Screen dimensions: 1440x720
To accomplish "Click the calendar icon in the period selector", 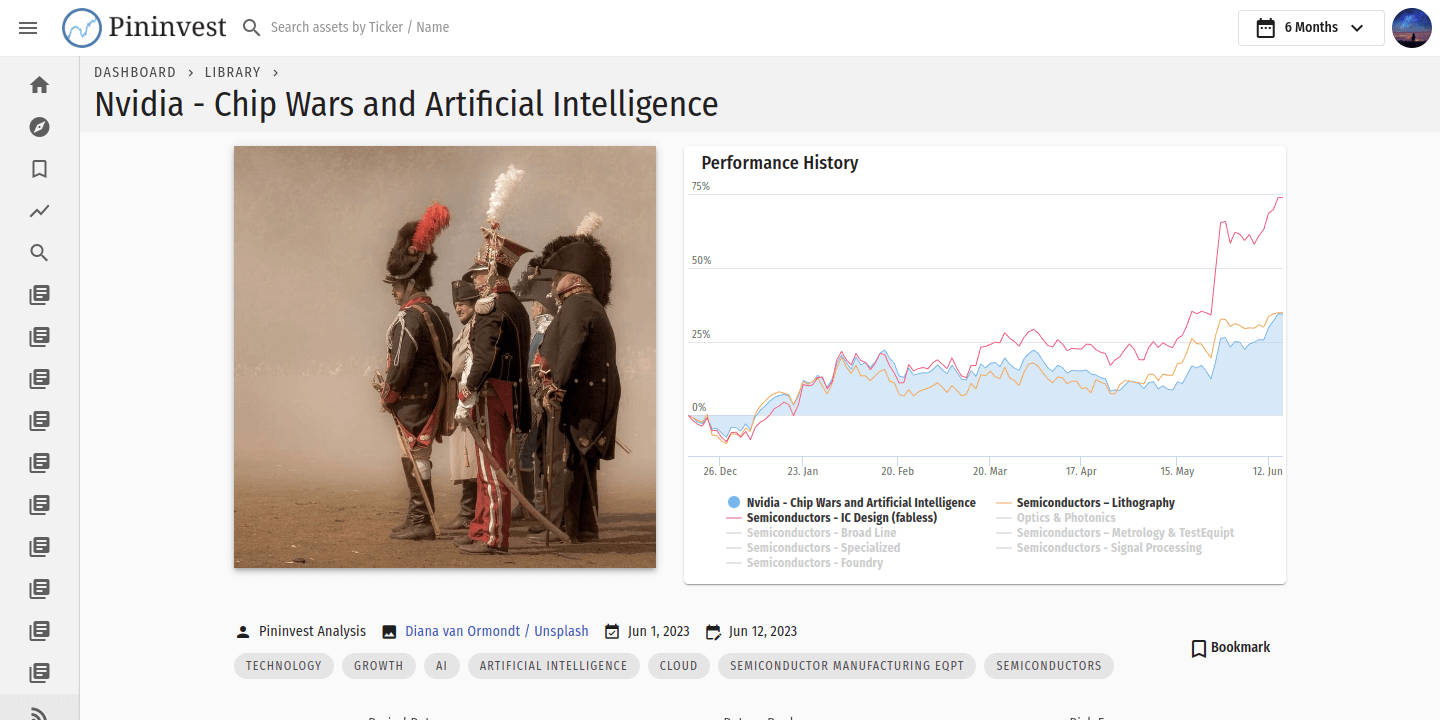I will pyautogui.click(x=1266, y=28).
